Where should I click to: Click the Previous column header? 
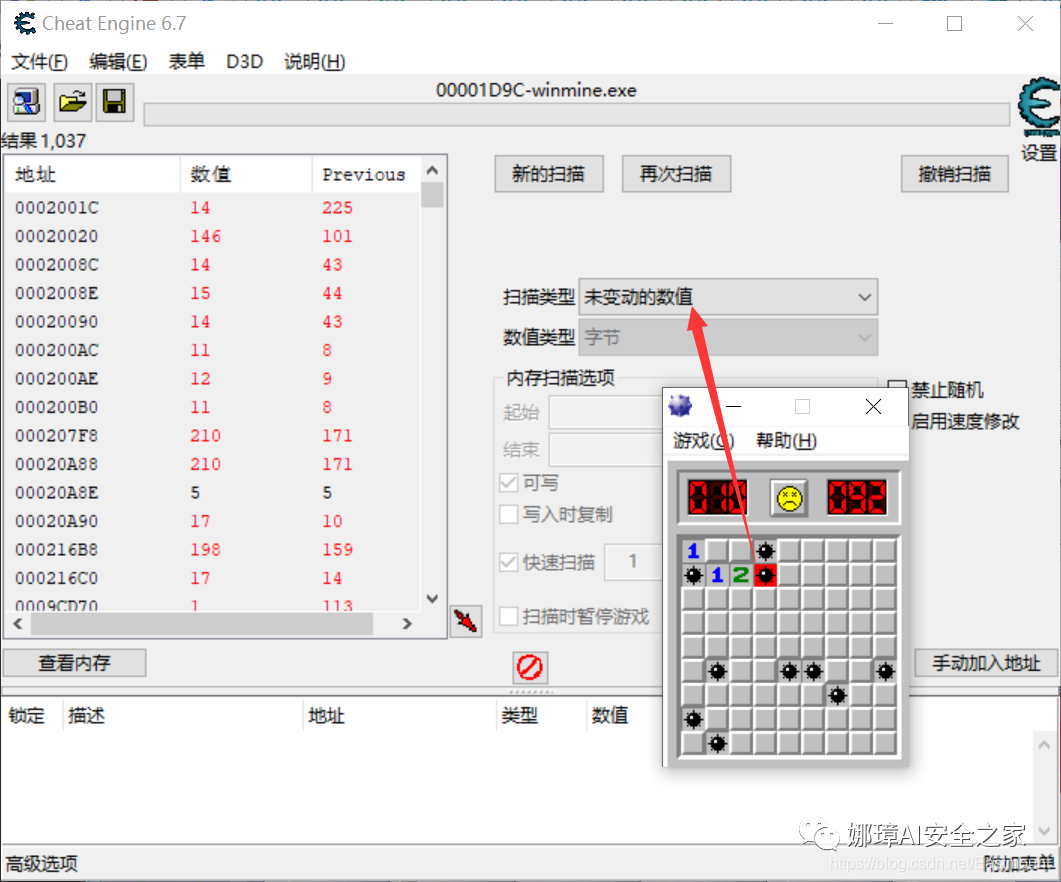pos(365,174)
